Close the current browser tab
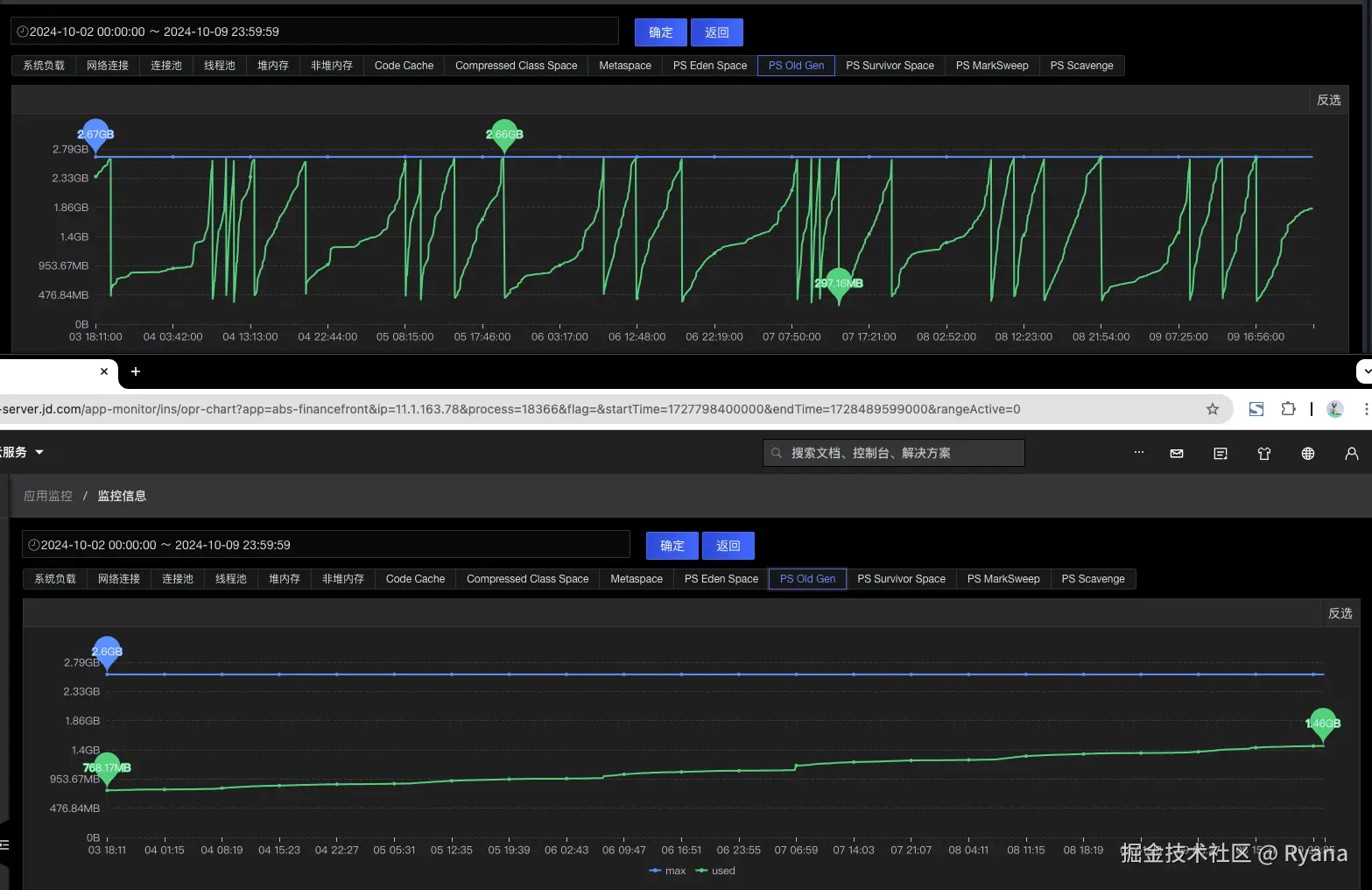The height and width of the screenshot is (890, 1372). coord(104,371)
